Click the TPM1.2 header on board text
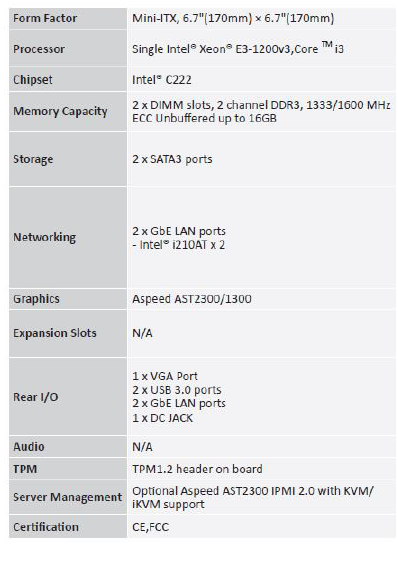Viewport: 398px width, 579px height. pyautogui.click(x=197, y=469)
